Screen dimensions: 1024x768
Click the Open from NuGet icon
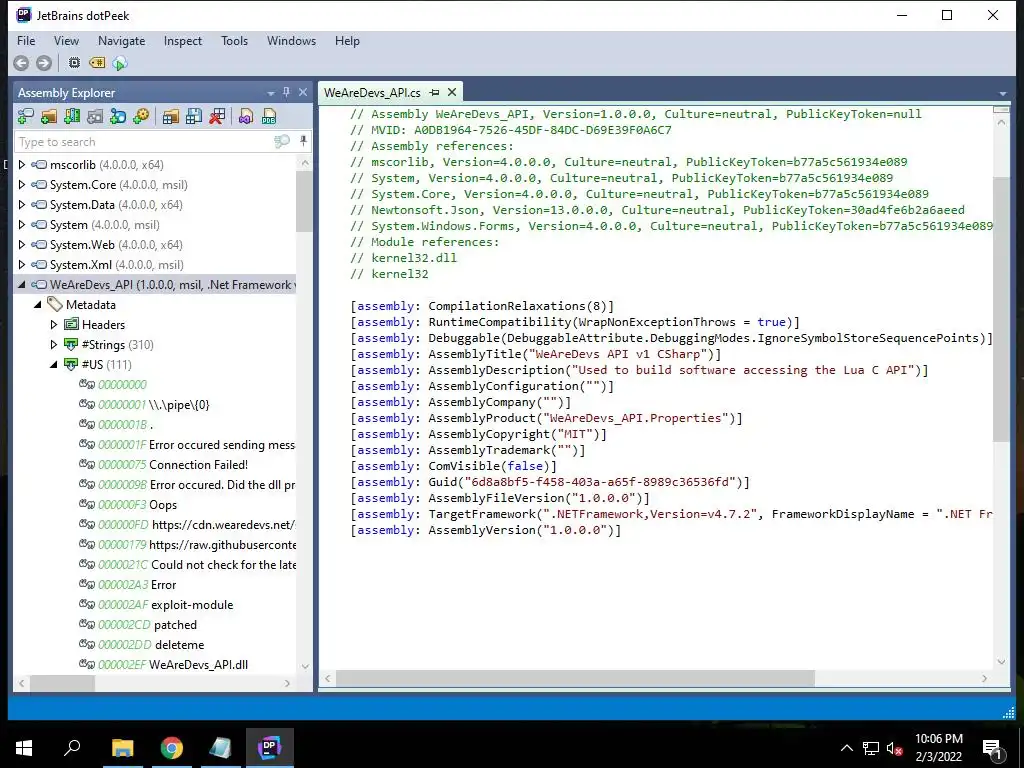tap(118, 117)
